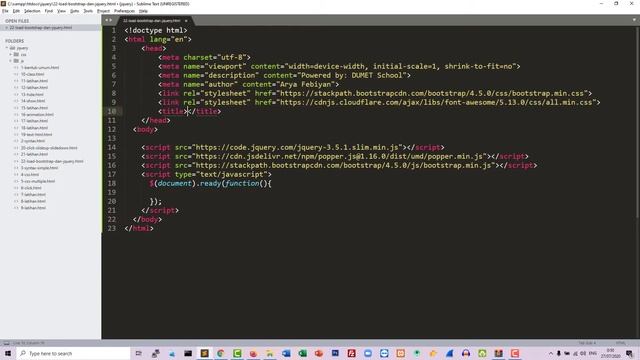Screen dimensions: 640x360
Task: Click Sublime Text icon in taskbar
Action: [x=204, y=353]
